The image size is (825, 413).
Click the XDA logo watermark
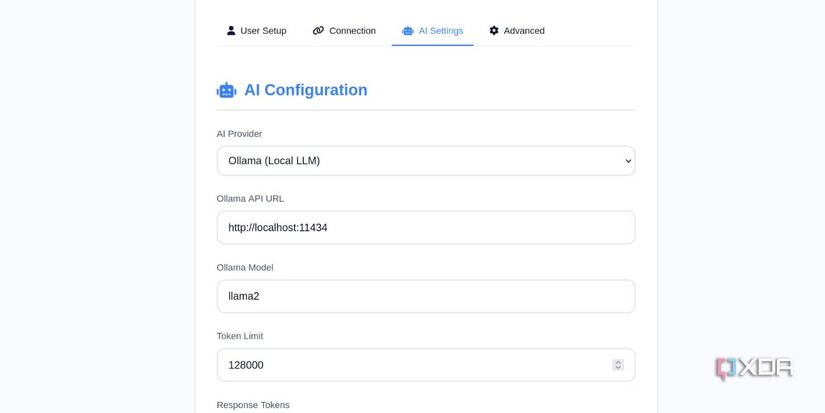tap(753, 367)
